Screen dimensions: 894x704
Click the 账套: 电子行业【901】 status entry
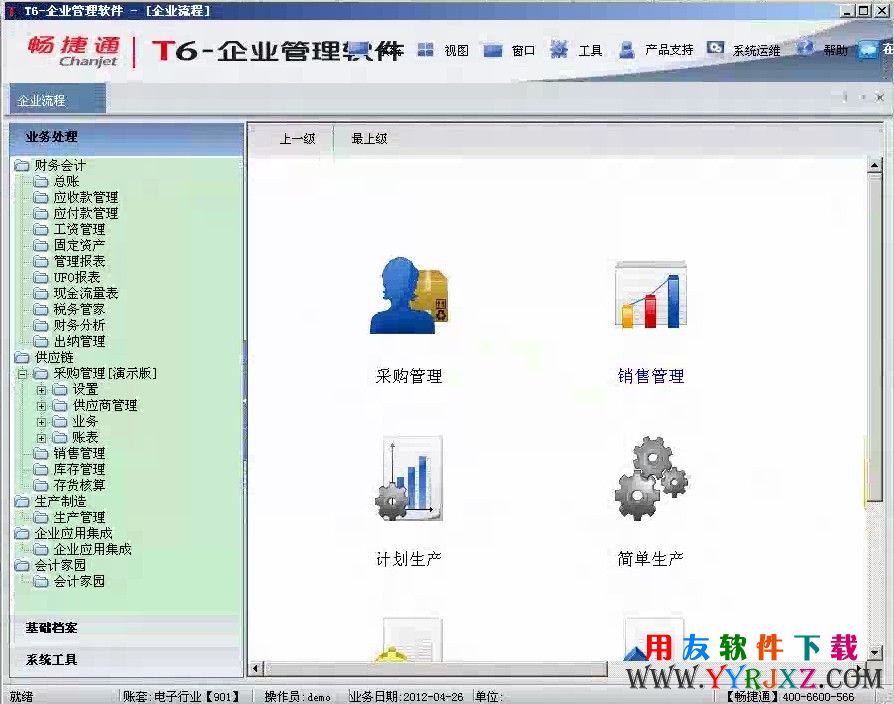[181, 697]
